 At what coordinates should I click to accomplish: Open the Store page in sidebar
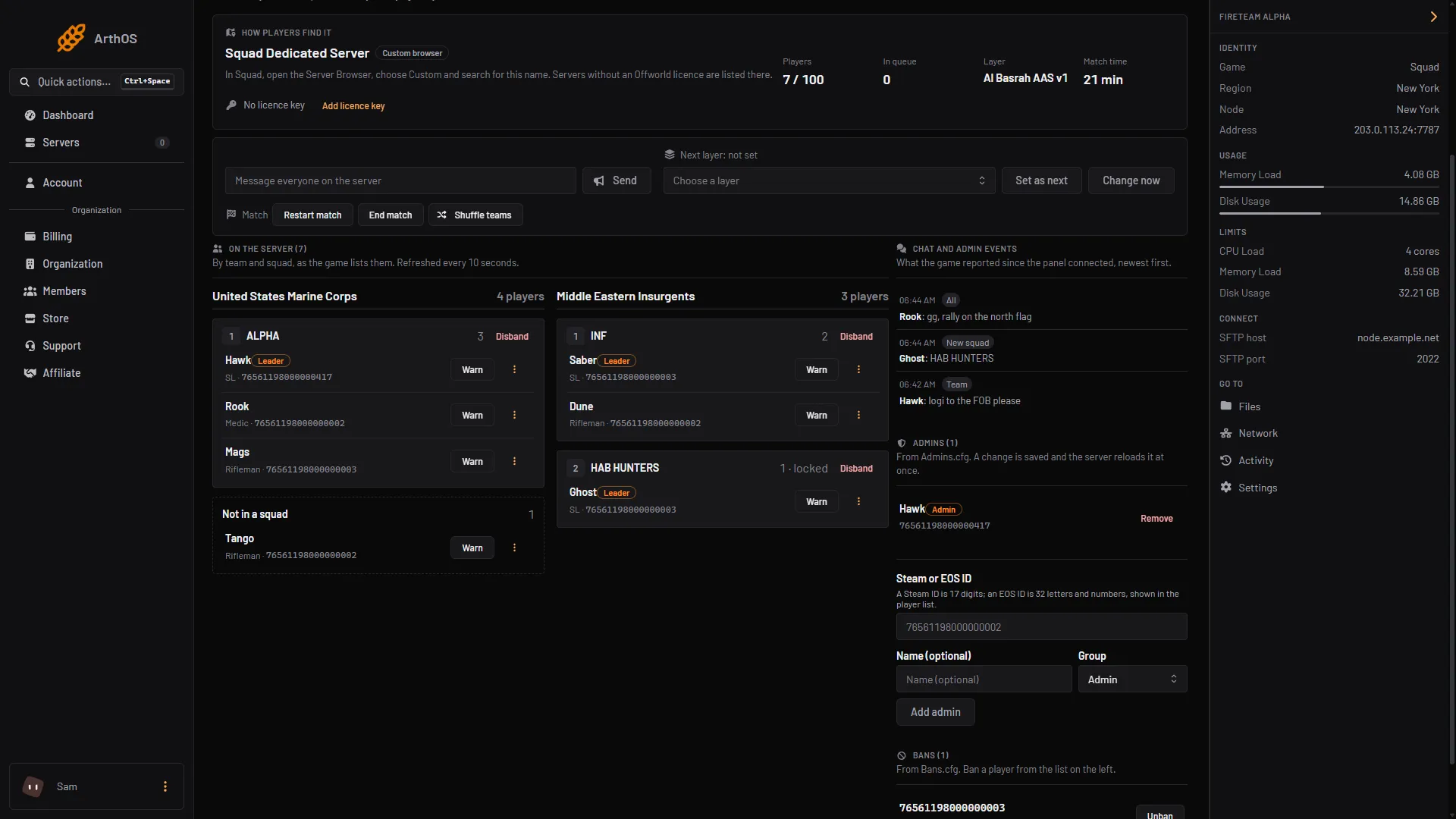(96, 318)
